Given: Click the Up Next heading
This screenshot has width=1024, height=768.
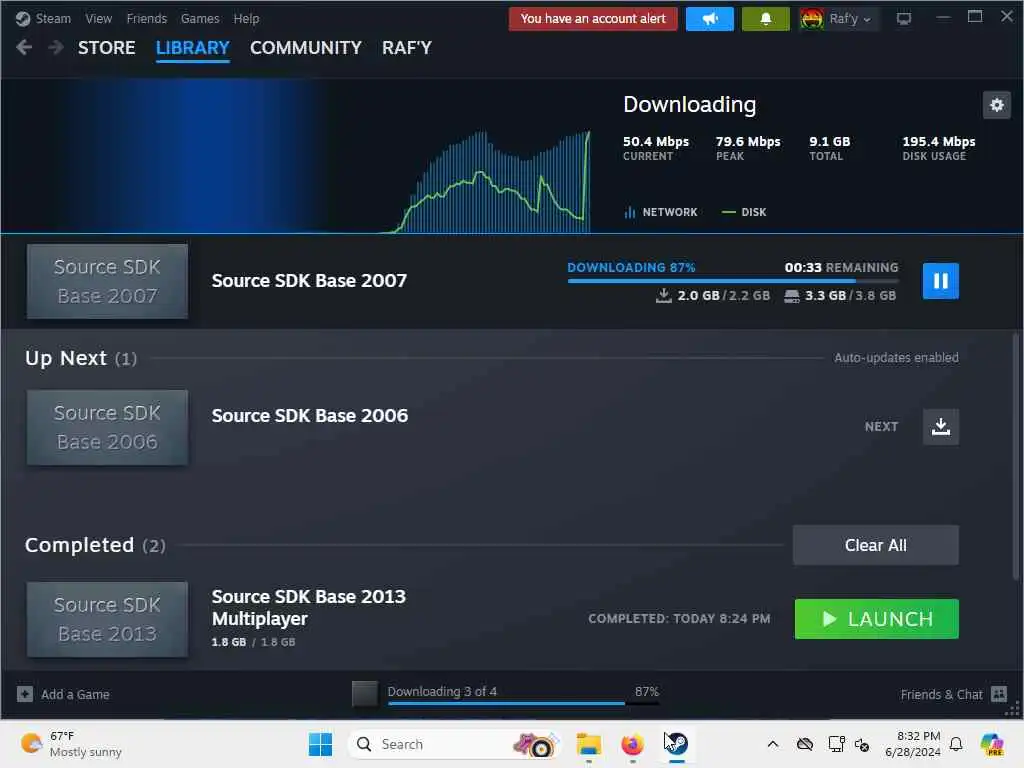Looking at the screenshot, I should pos(65,358).
